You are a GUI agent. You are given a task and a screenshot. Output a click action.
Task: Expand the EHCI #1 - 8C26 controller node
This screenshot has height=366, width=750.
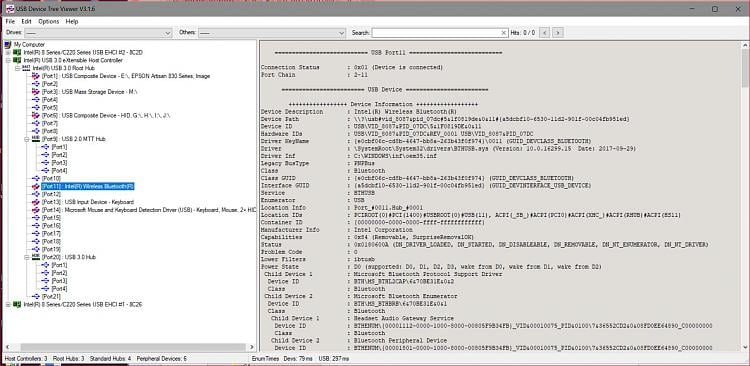click(8, 304)
